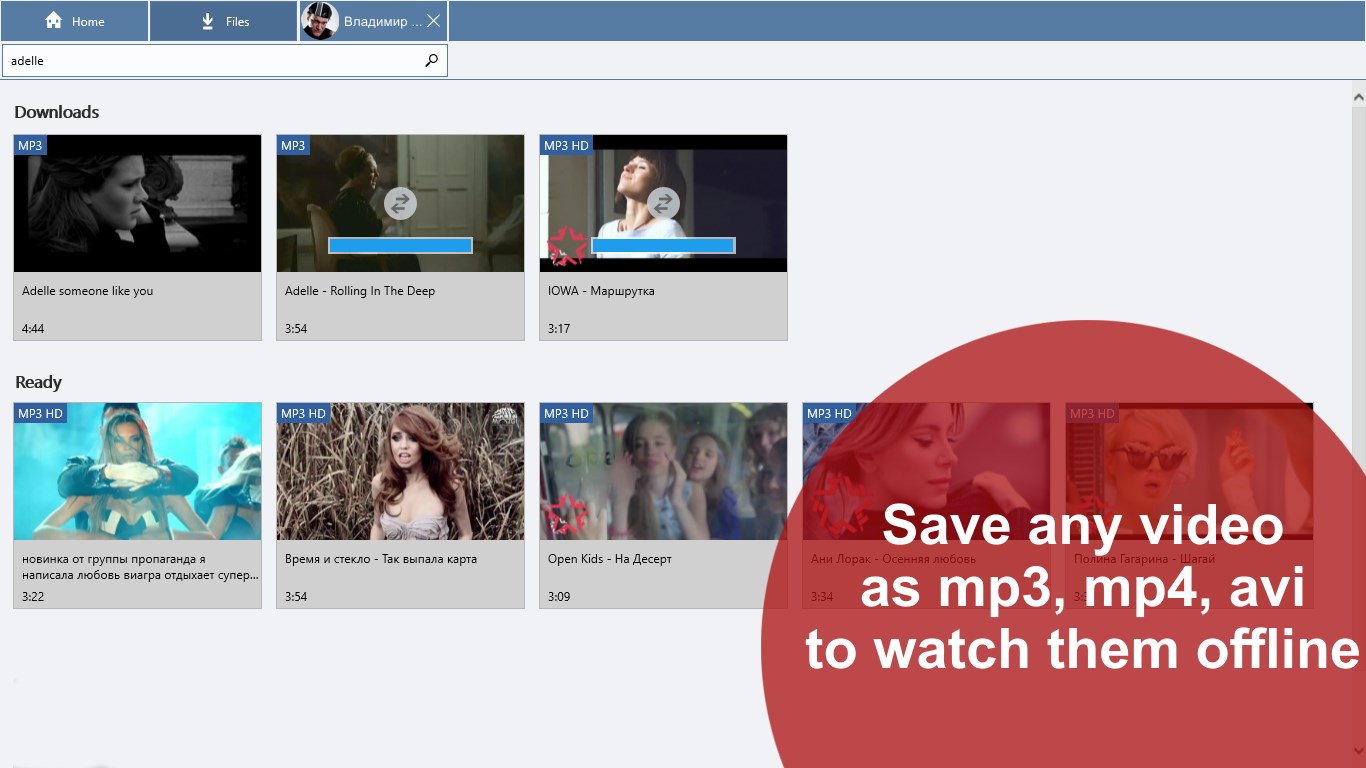Click red star logo on Open Kids thumbnail
1366x768 pixels.
(x=567, y=514)
